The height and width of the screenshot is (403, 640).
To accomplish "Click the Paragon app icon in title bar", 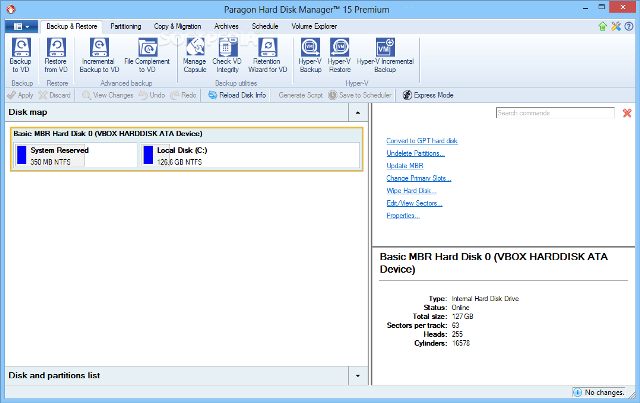I will tap(11, 9).
